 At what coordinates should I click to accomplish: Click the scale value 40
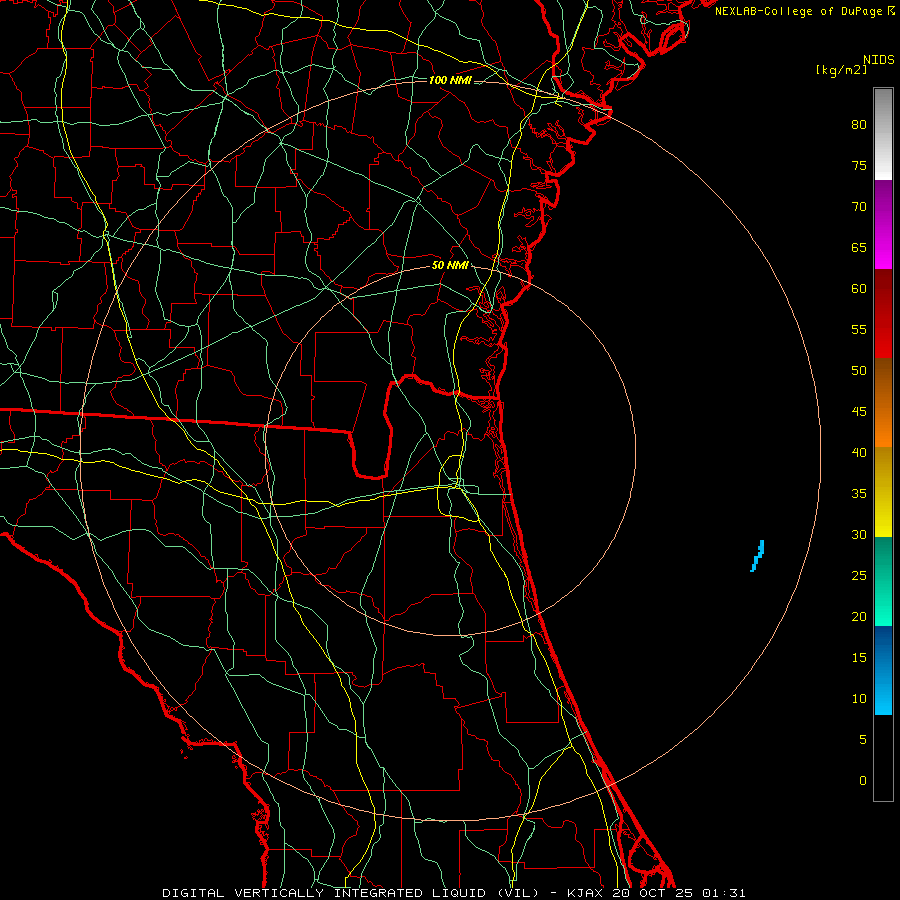pos(859,453)
